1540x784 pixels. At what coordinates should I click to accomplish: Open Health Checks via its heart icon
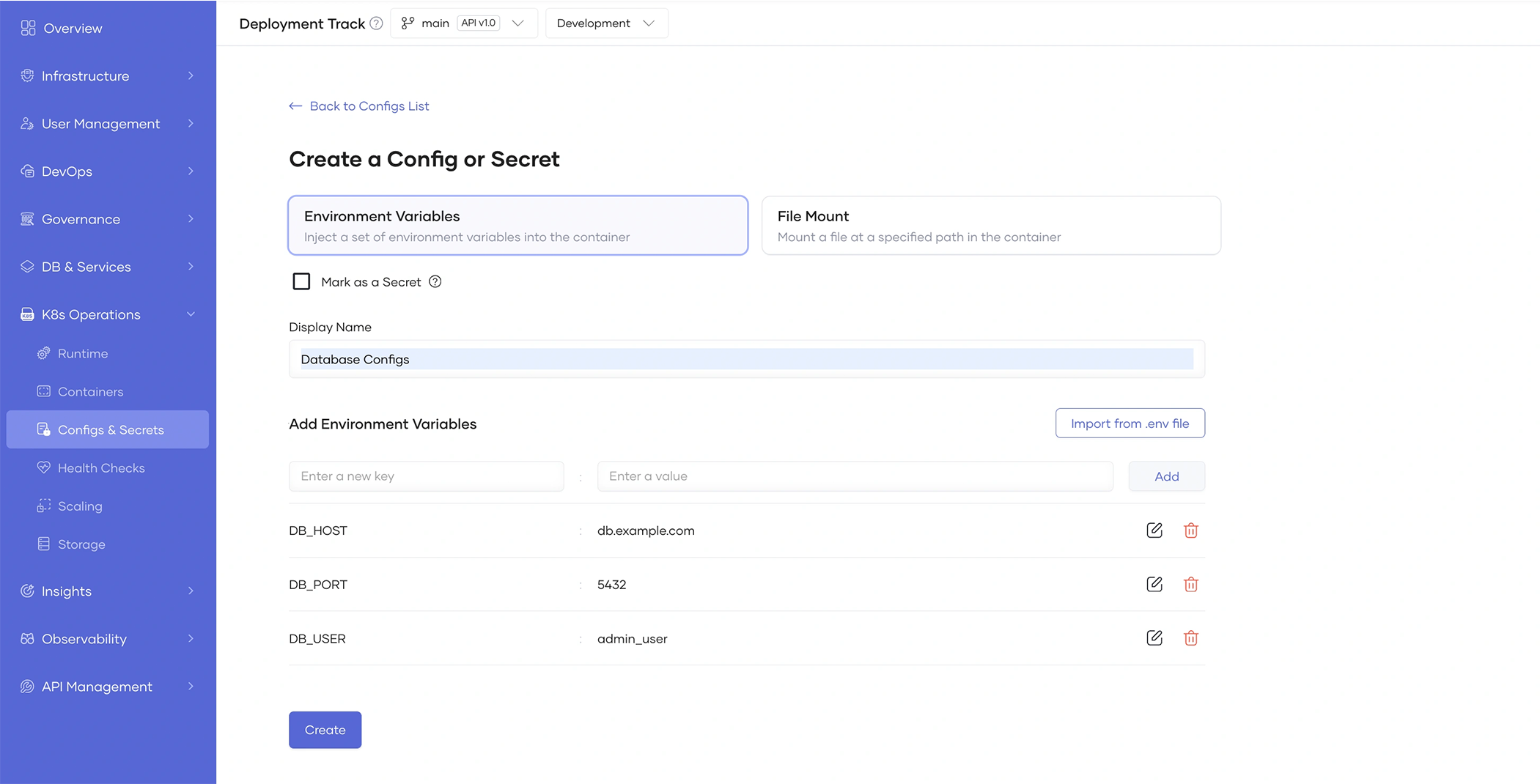coord(43,467)
